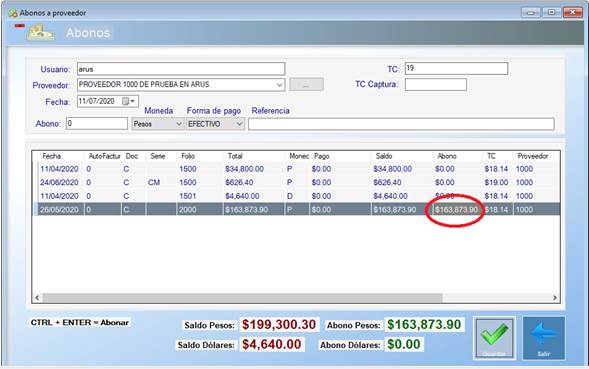Expand the Proveedor dropdown list
Viewport: 589px width, 369px height.
[x=279, y=85]
